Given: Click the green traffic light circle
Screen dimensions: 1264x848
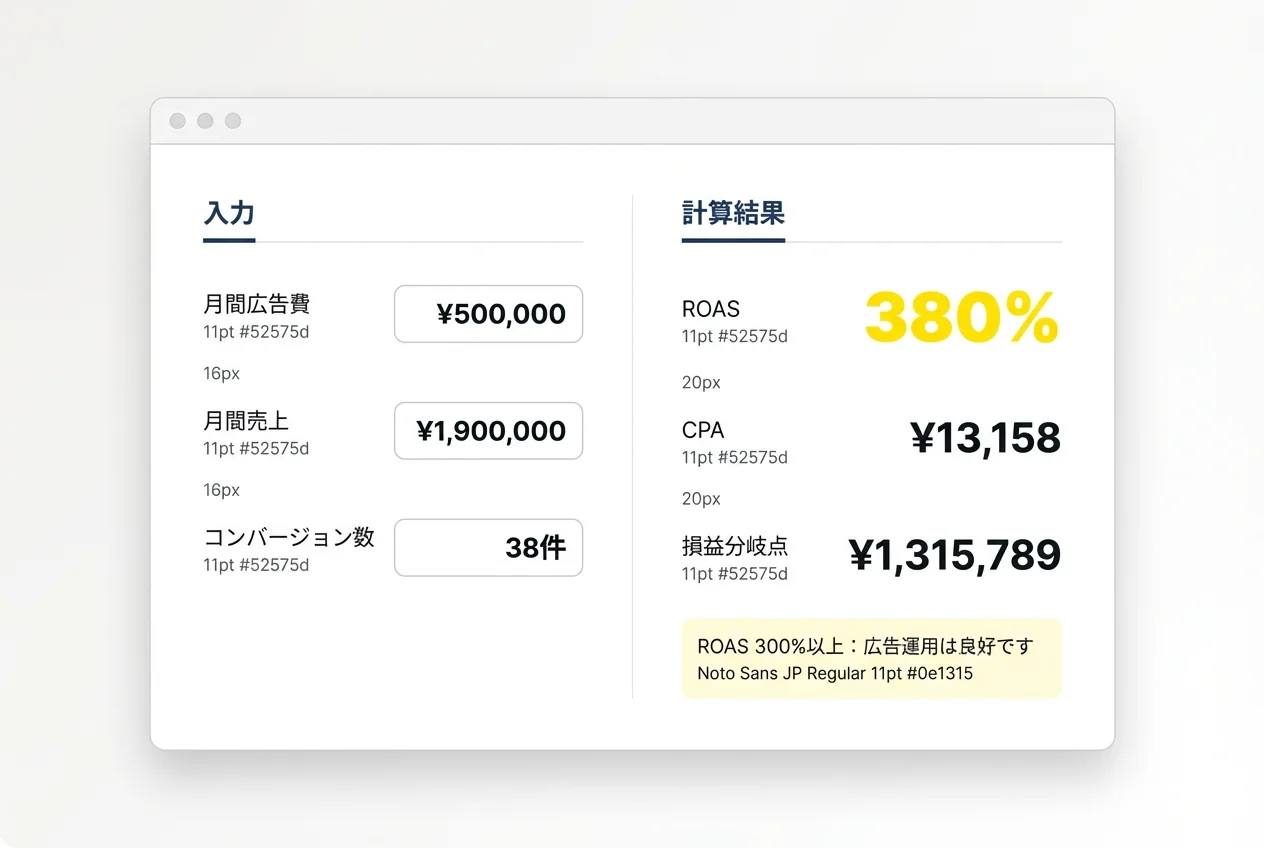Looking at the screenshot, I should pos(232,120).
